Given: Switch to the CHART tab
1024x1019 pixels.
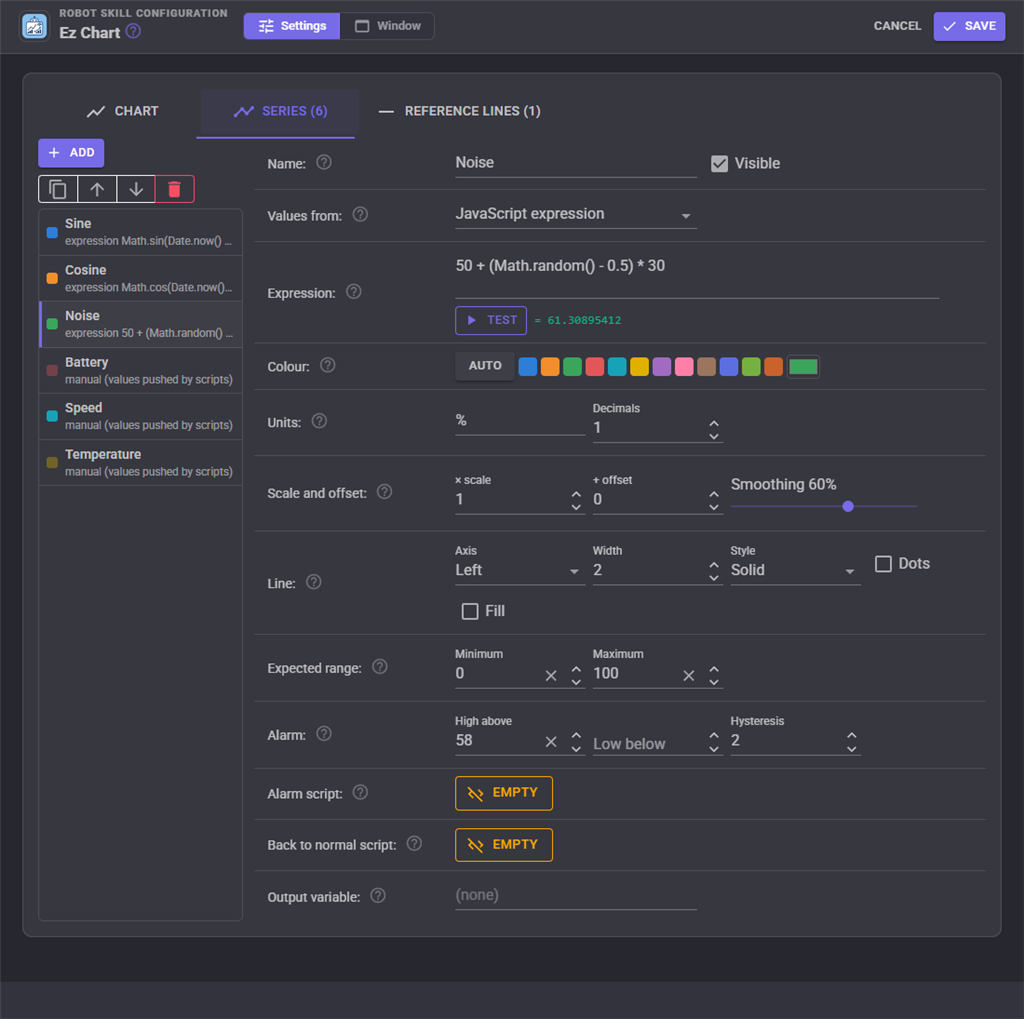Looking at the screenshot, I should pos(123,111).
